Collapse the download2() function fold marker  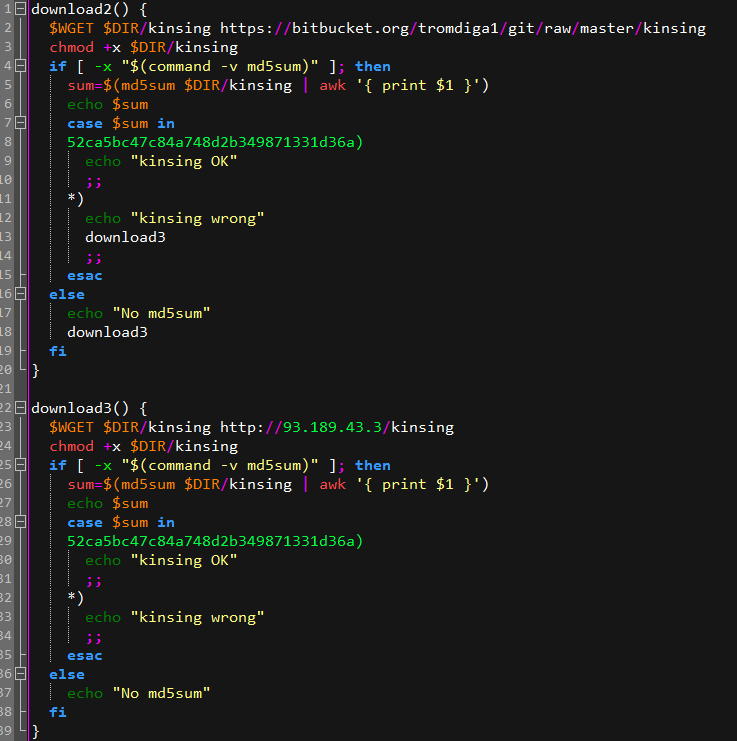tap(20, 9)
